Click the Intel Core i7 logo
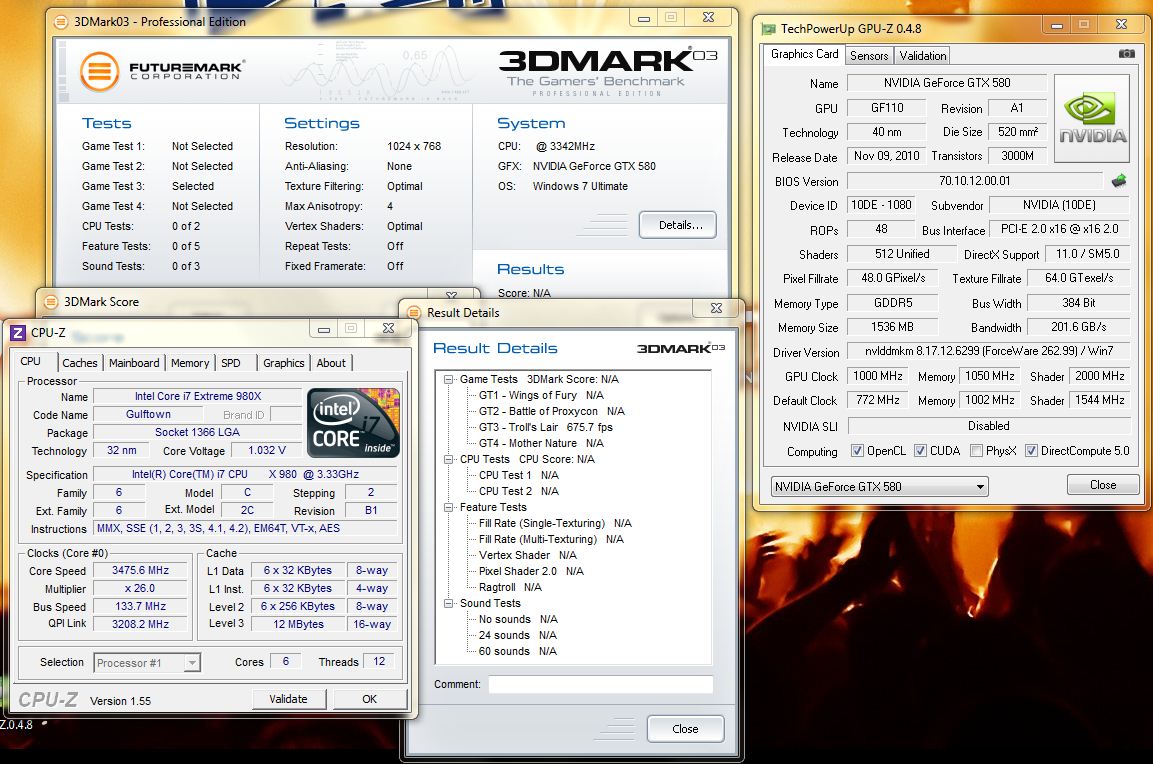Image resolution: width=1153 pixels, height=764 pixels. [354, 422]
